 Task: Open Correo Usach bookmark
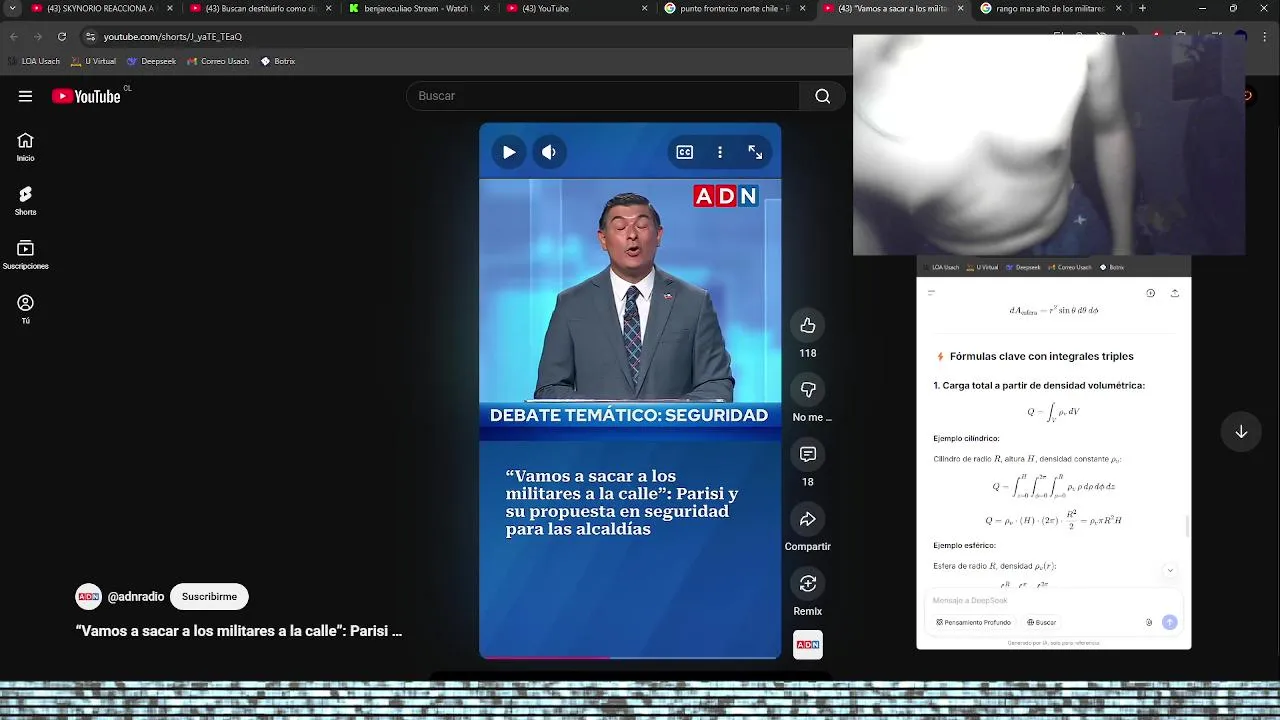tap(217, 61)
